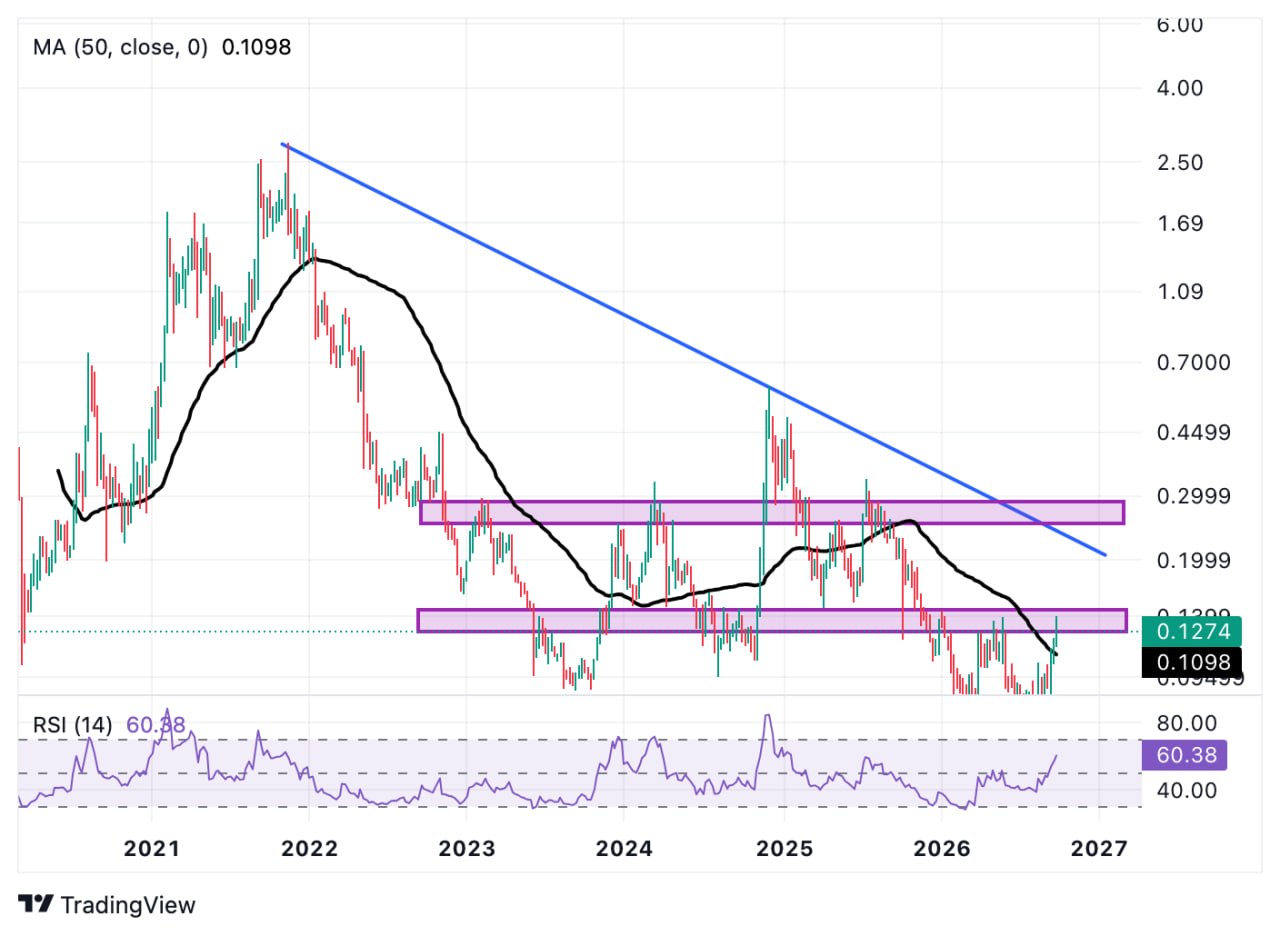Click the 2027 time axis label
The image size is (1280, 936).
(1100, 849)
